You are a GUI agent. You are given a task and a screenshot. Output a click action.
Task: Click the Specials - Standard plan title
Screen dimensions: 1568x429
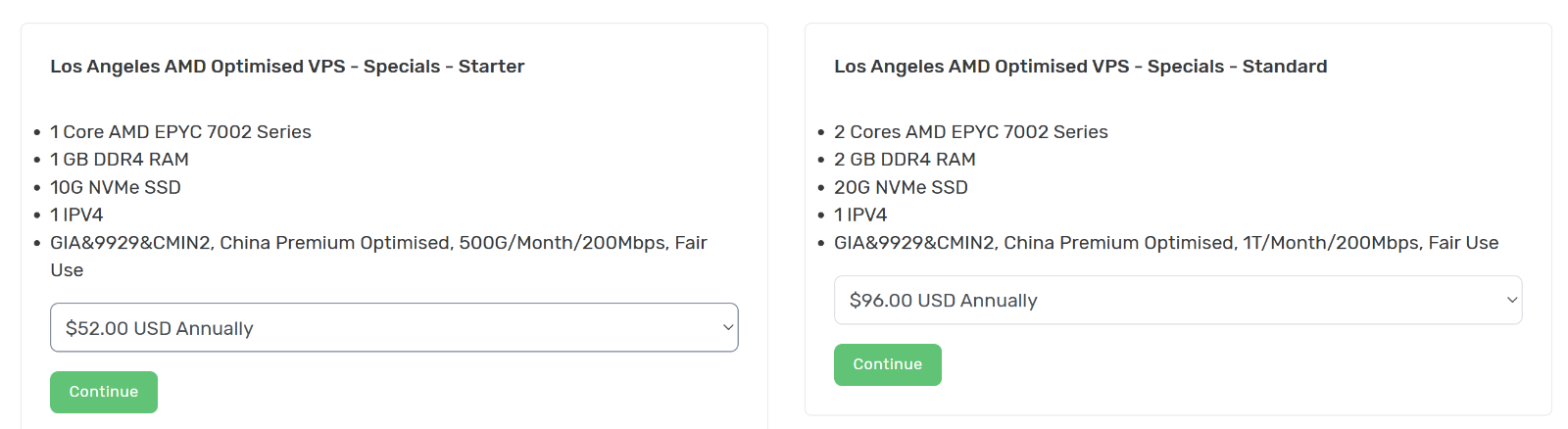(1081, 67)
